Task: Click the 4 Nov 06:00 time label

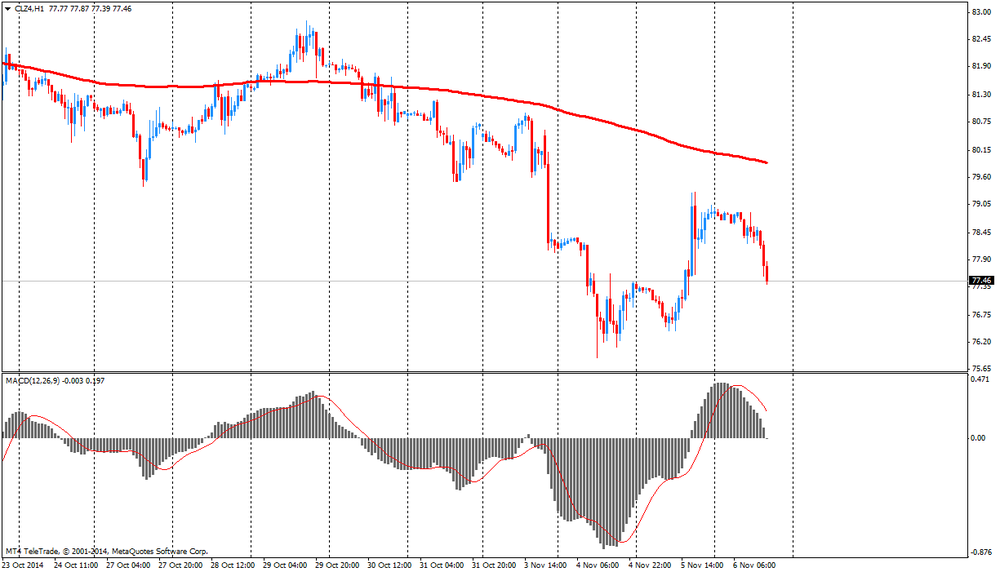Action: (x=598, y=565)
